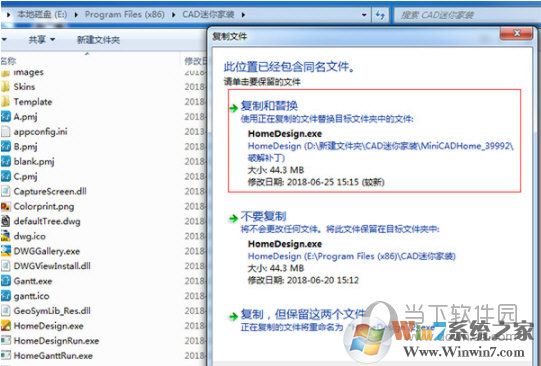Click the 搜索 CAD迷你家装 search box
This screenshot has height=366, width=541.
click(x=467, y=15)
